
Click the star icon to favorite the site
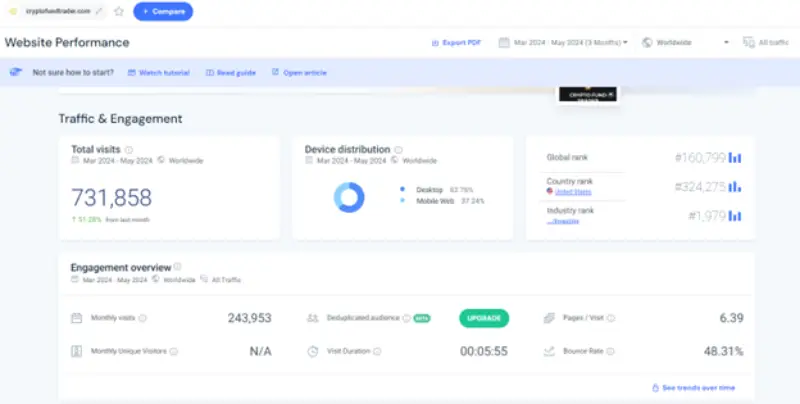pos(119,11)
